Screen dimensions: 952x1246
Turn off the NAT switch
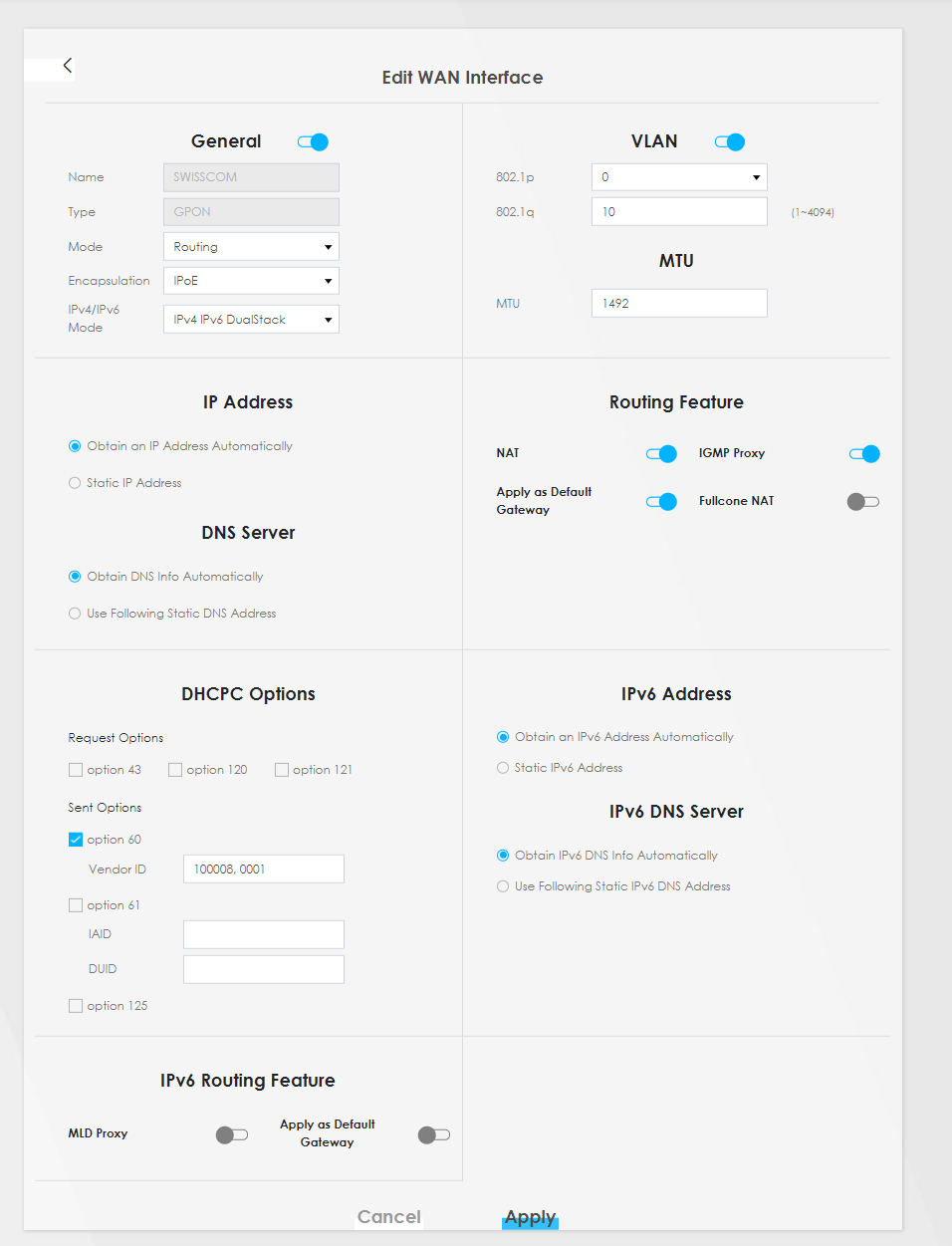pos(661,454)
